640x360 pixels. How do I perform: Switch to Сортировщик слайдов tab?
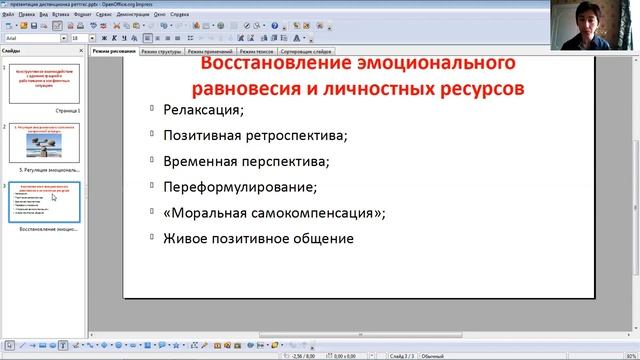(306, 51)
